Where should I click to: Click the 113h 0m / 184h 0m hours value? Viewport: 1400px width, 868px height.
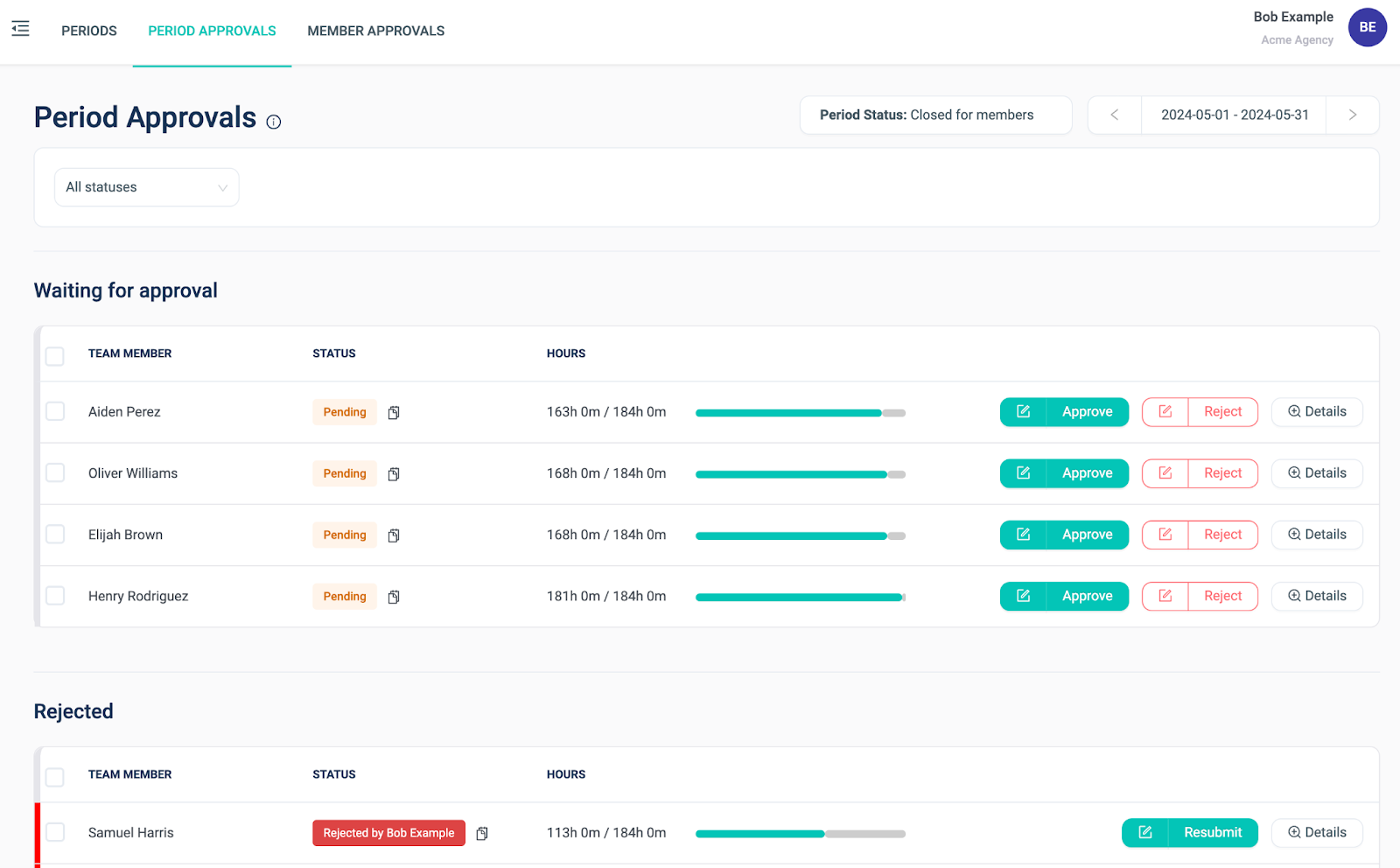pyautogui.click(x=606, y=833)
